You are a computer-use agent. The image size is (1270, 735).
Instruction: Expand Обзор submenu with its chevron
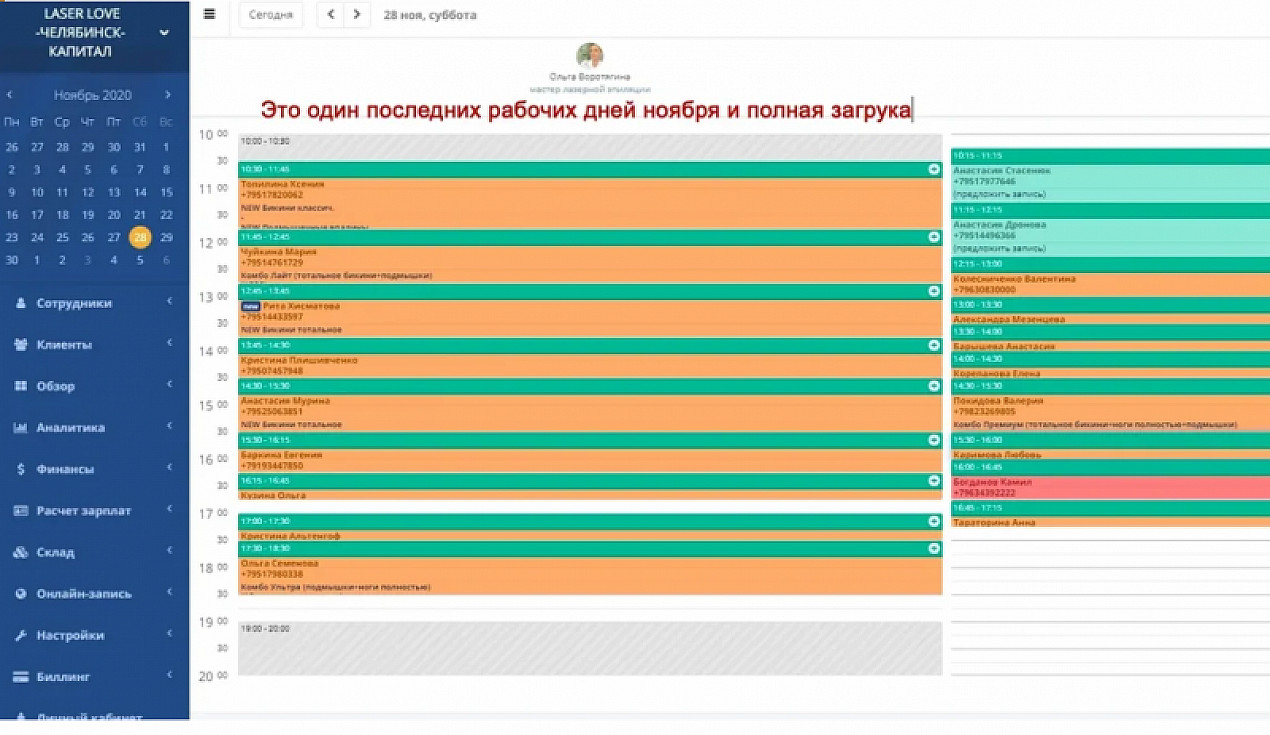tap(170, 384)
